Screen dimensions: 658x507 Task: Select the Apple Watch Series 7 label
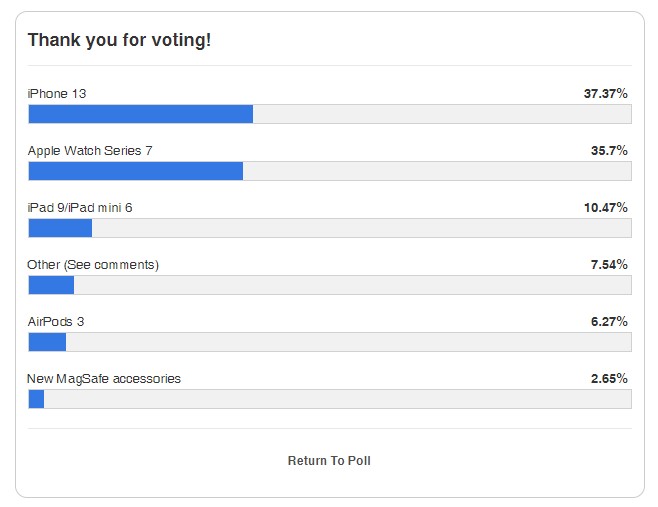coord(90,151)
